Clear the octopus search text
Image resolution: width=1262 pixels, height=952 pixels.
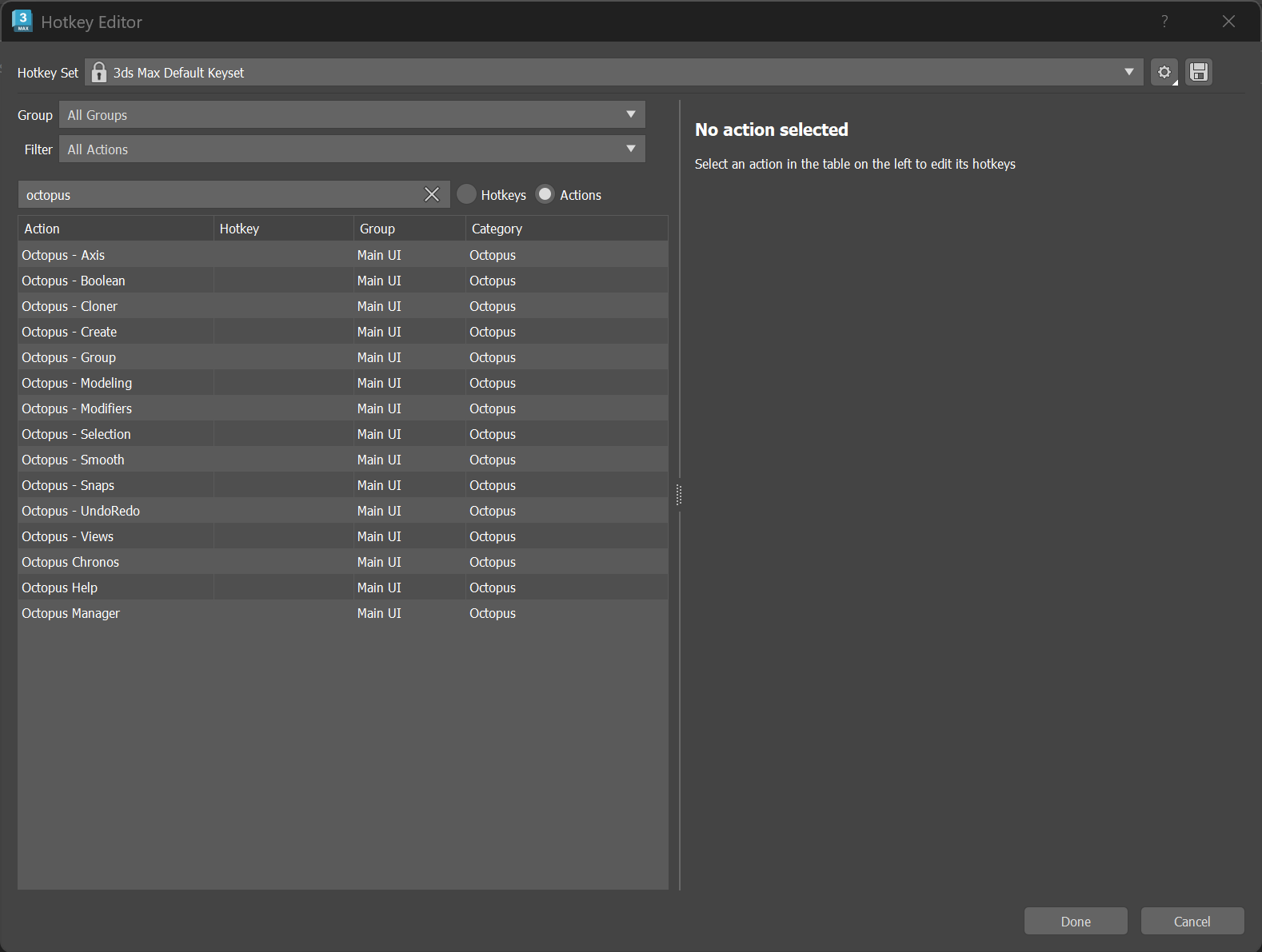tap(432, 194)
